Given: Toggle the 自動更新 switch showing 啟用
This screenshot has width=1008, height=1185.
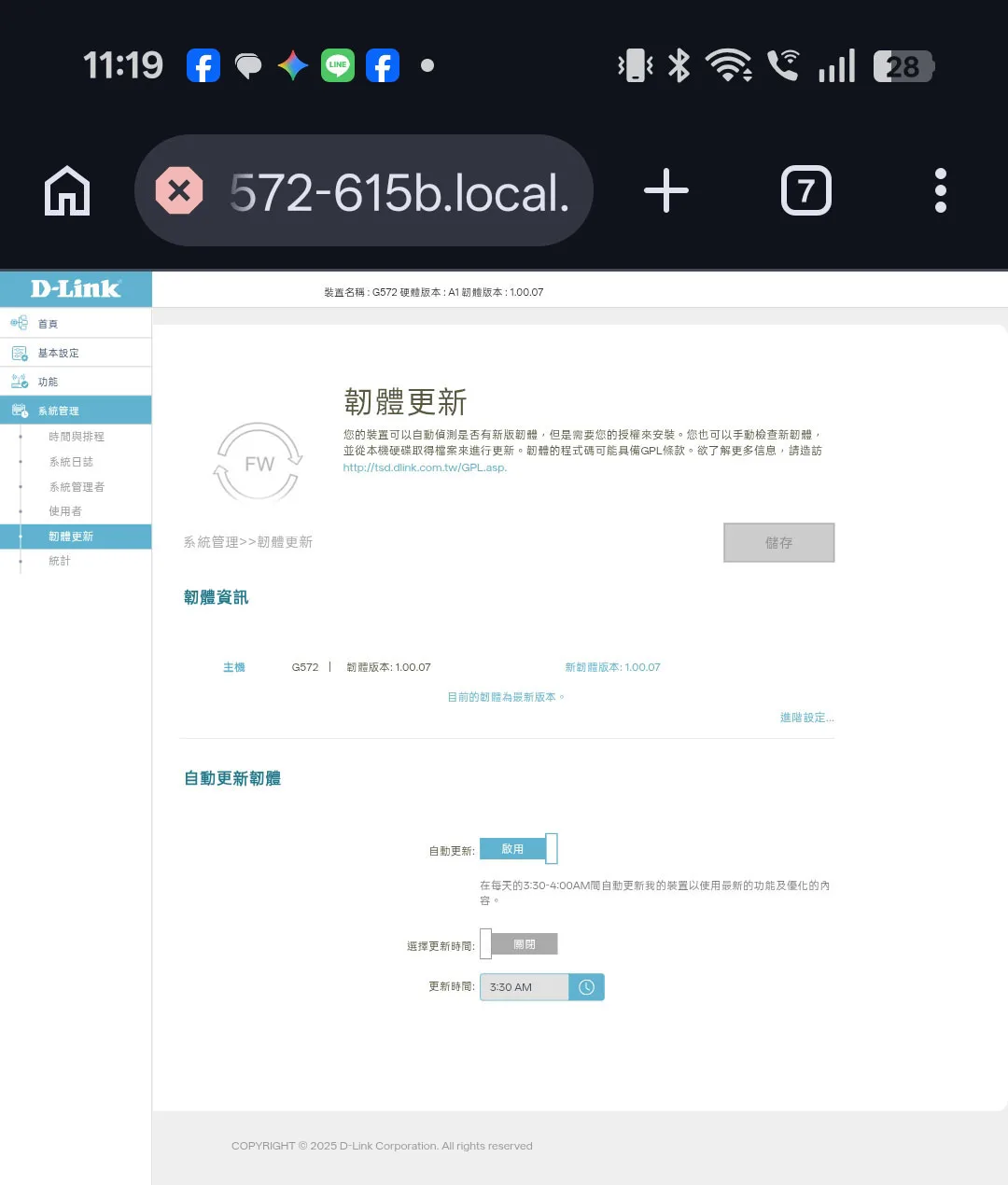Looking at the screenshot, I should point(518,849).
